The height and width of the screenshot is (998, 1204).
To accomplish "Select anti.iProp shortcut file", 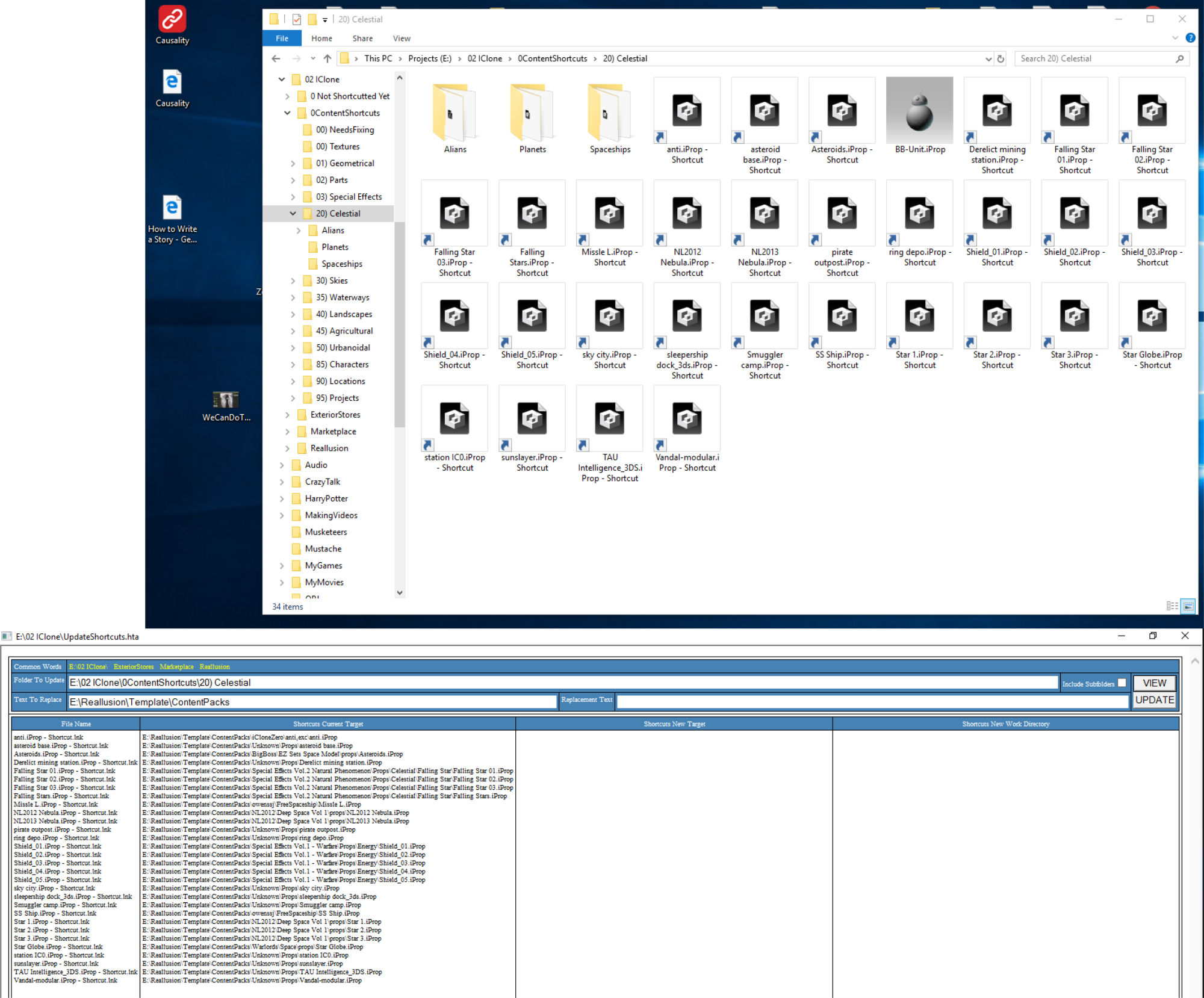I will 687,121.
